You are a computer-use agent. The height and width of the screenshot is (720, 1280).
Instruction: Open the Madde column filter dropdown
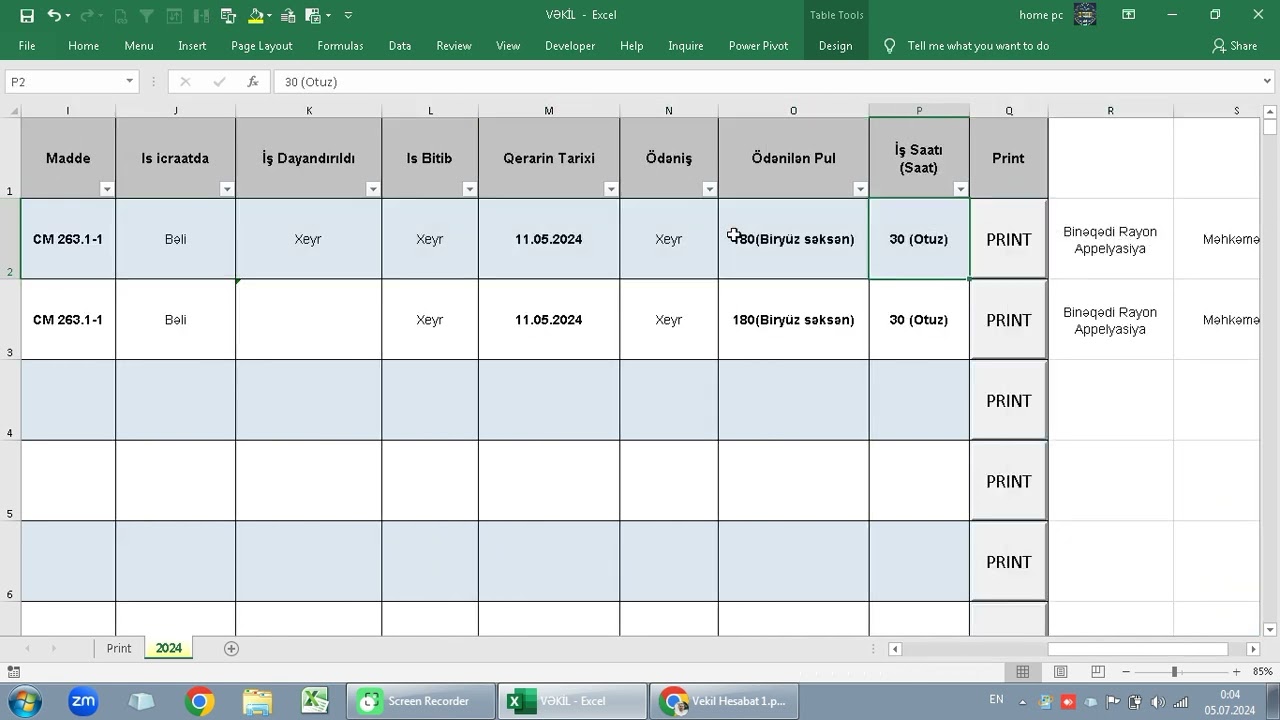tap(107, 189)
